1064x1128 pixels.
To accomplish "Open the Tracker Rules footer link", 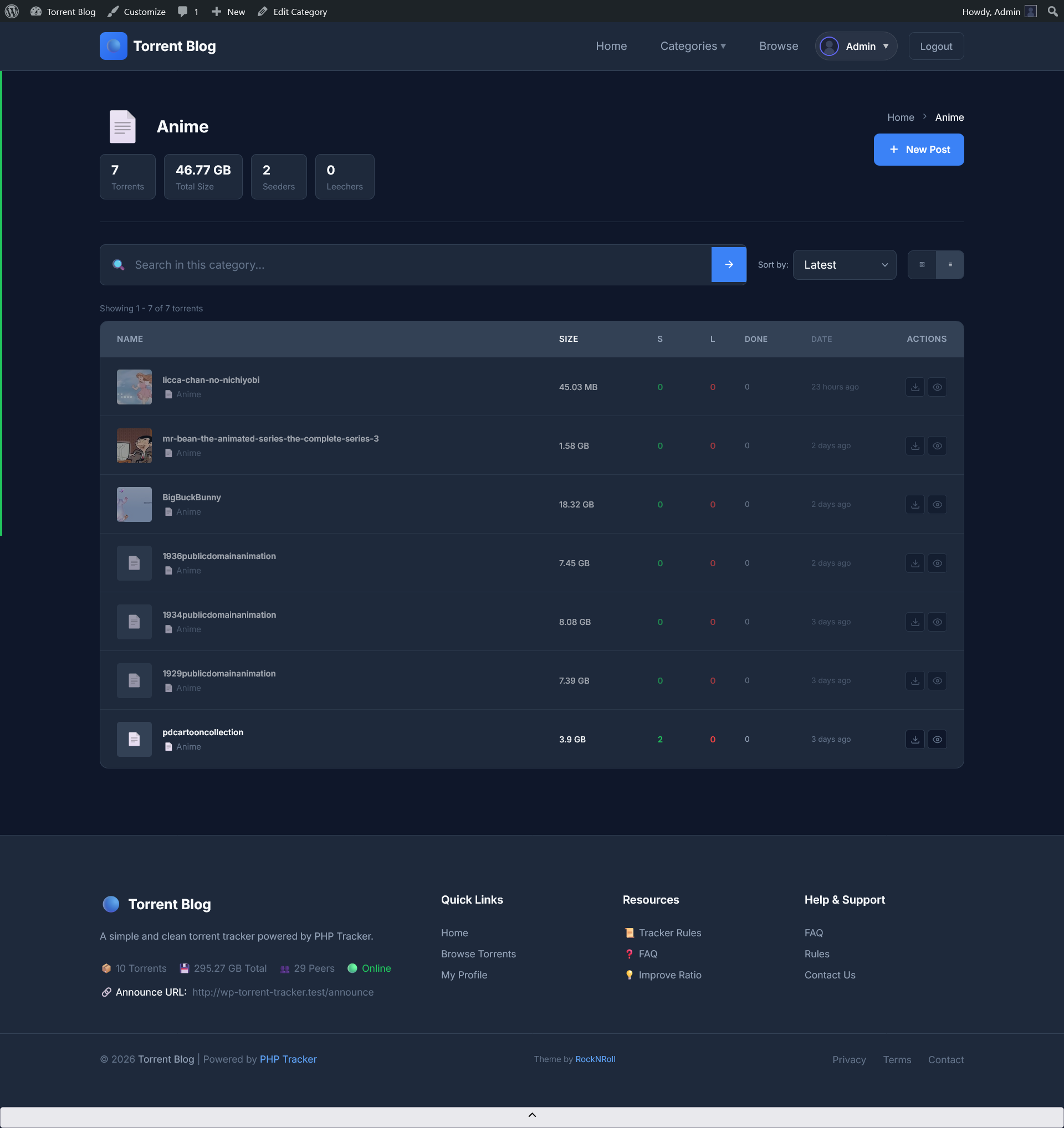I will coord(669,933).
